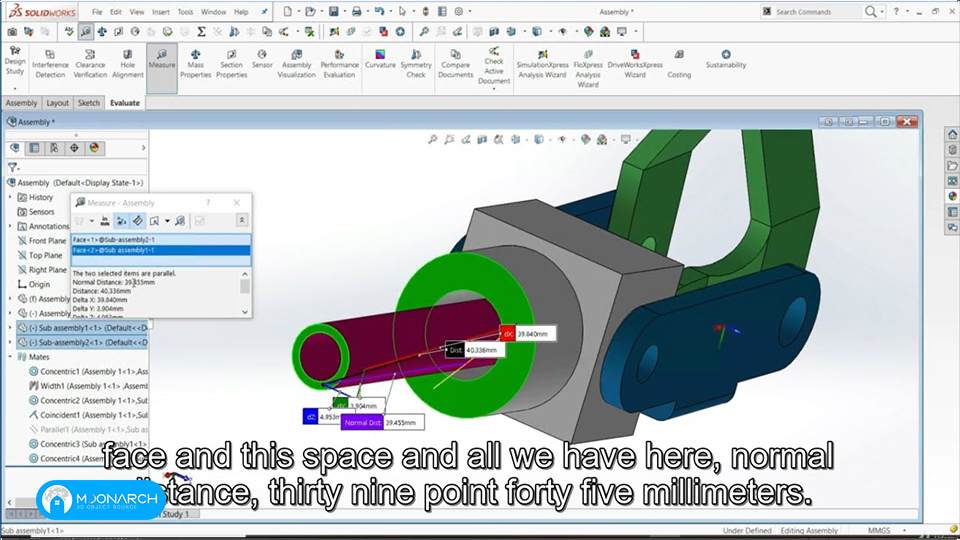Show Curvature display
The image size is (960, 540).
click(x=380, y=59)
